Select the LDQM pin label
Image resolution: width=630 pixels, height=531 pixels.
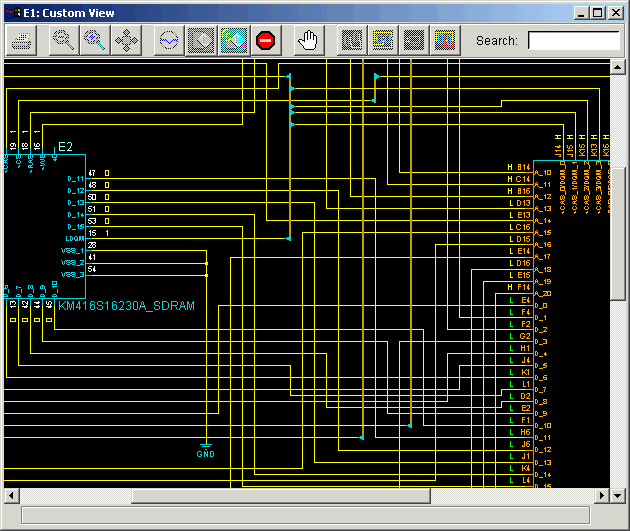[75, 239]
